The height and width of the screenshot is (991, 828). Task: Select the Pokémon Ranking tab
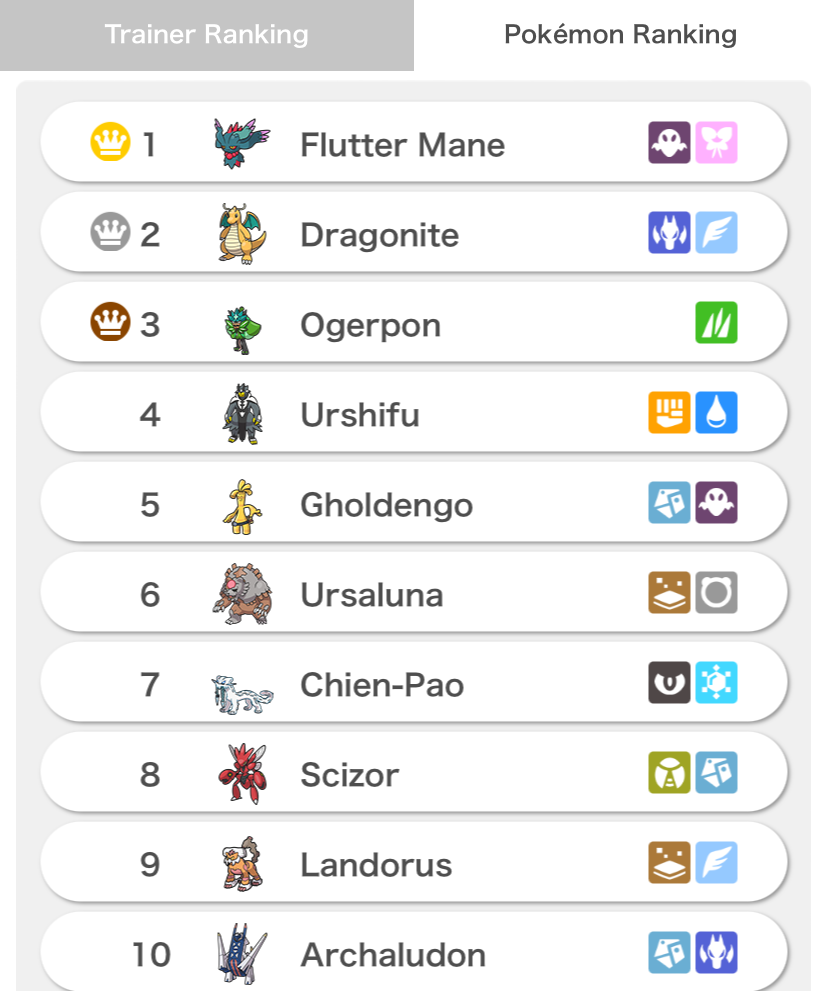coord(621,35)
